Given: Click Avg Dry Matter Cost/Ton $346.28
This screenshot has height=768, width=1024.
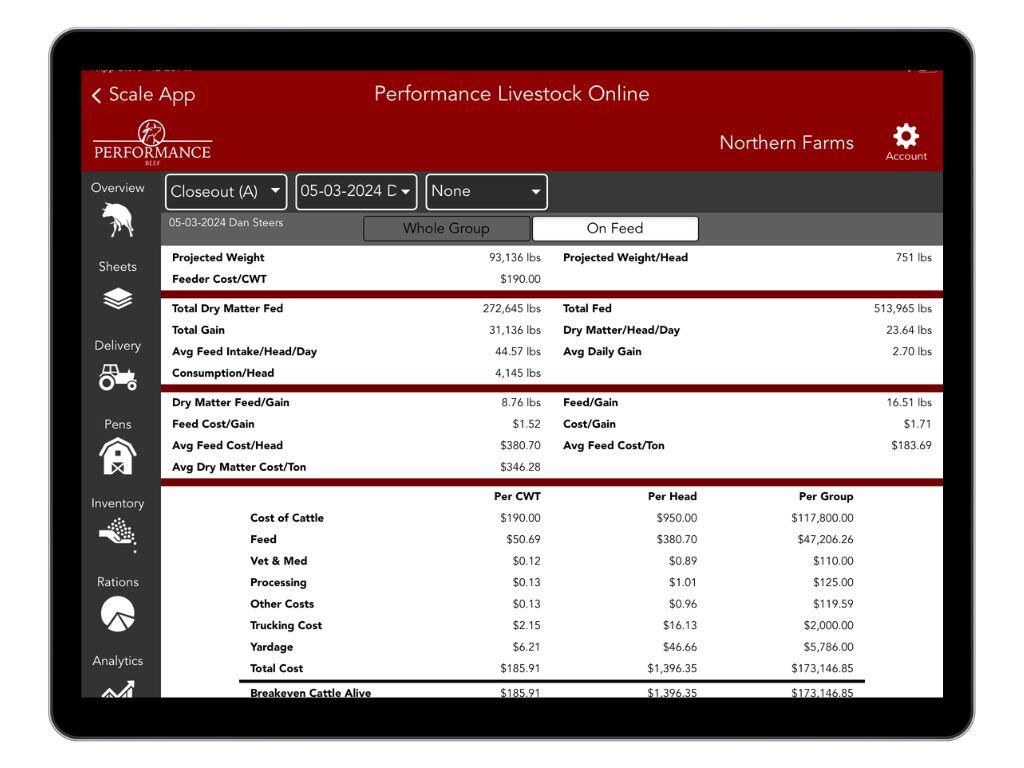Looking at the screenshot, I should (520, 467).
